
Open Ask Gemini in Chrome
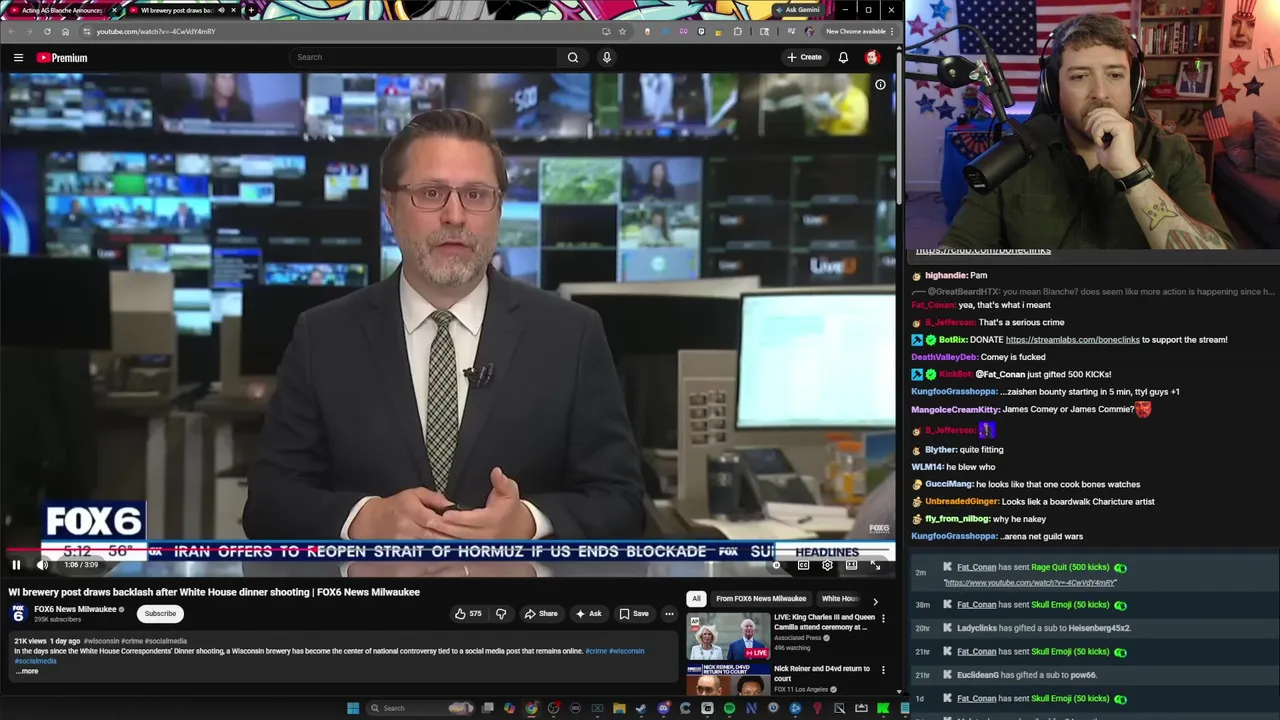796,10
